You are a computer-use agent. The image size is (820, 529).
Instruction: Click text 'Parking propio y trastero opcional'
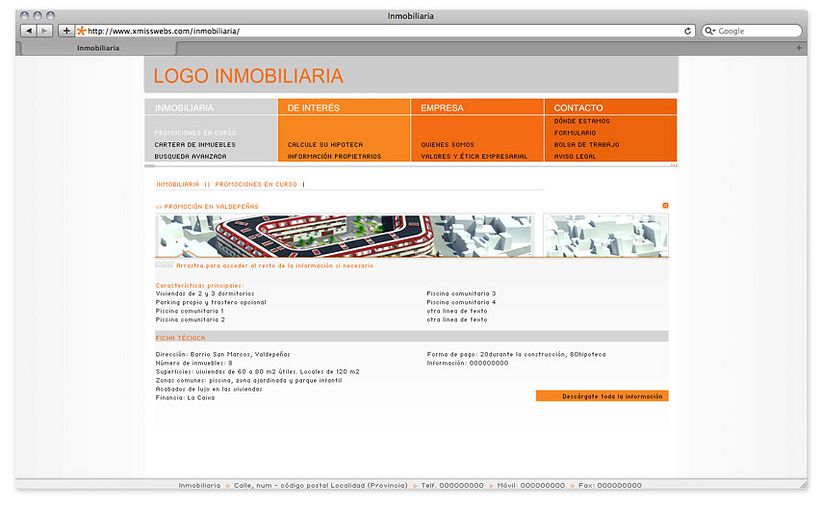click(211, 302)
